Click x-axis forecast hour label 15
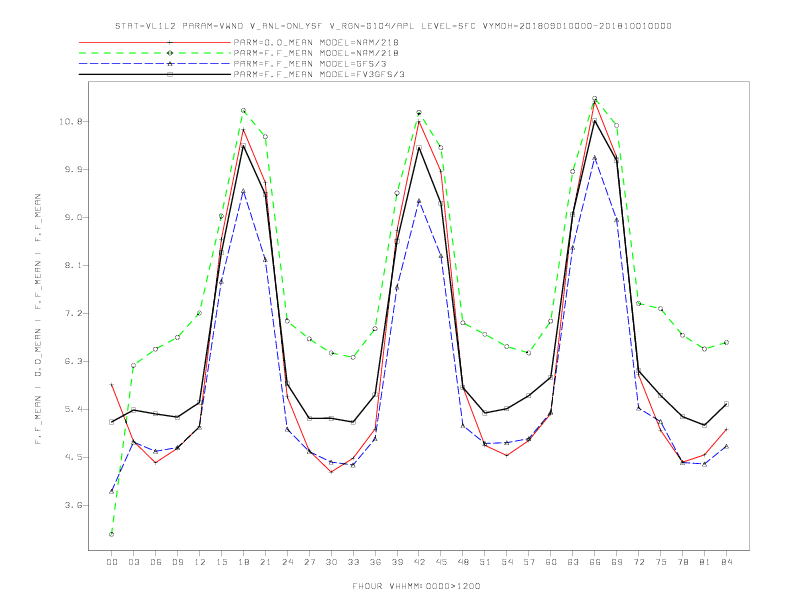The height and width of the screenshot is (612, 792). click(x=221, y=562)
